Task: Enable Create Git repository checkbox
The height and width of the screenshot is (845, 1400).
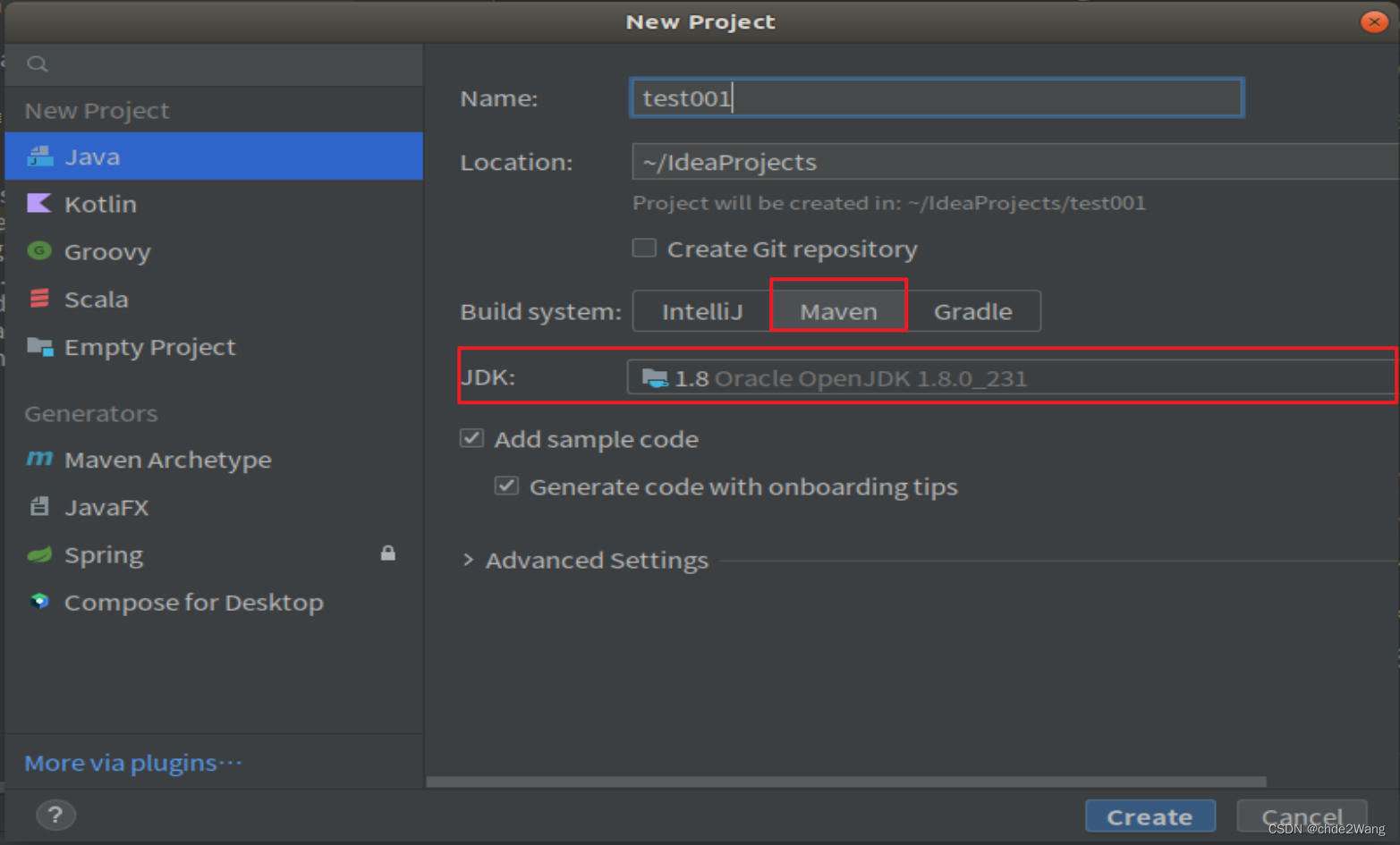Action: (x=644, y=248)
